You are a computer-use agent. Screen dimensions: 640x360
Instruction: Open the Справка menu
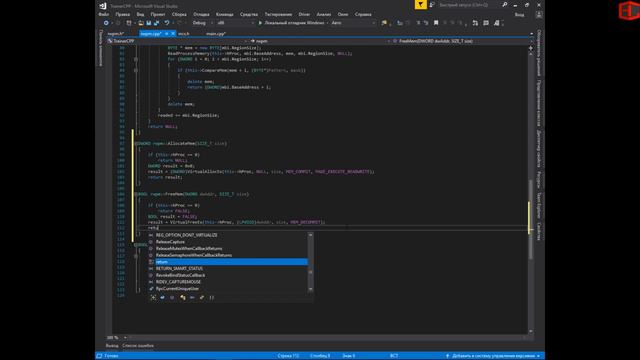(x=363, y=14)
